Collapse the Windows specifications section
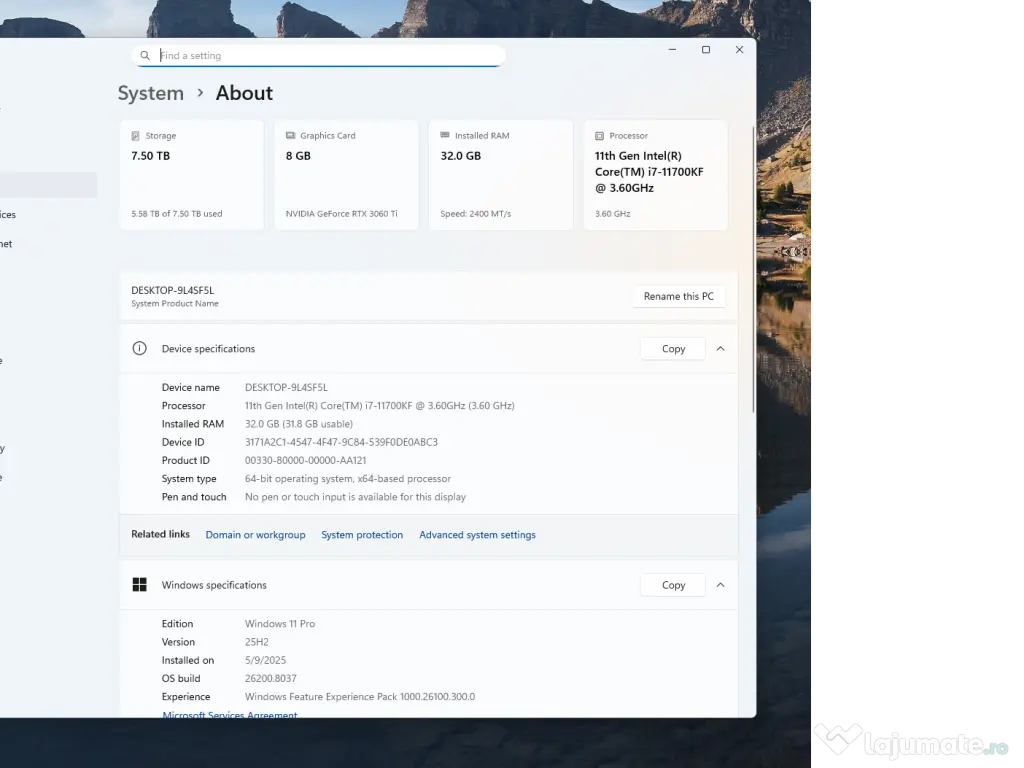The height and width of the screenshot is (768, 1024). tap(720, 585)
